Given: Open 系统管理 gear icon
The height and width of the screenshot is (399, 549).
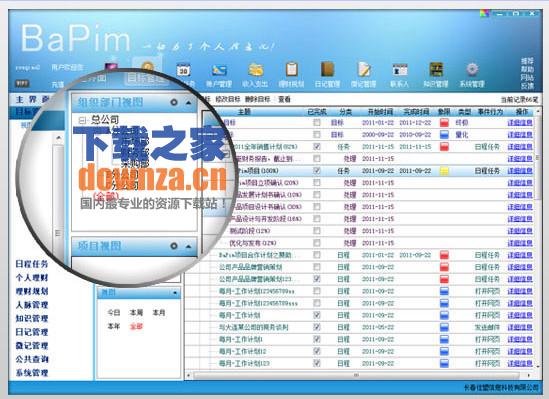Looking at the screenshot, I should (x=472, y=69).
